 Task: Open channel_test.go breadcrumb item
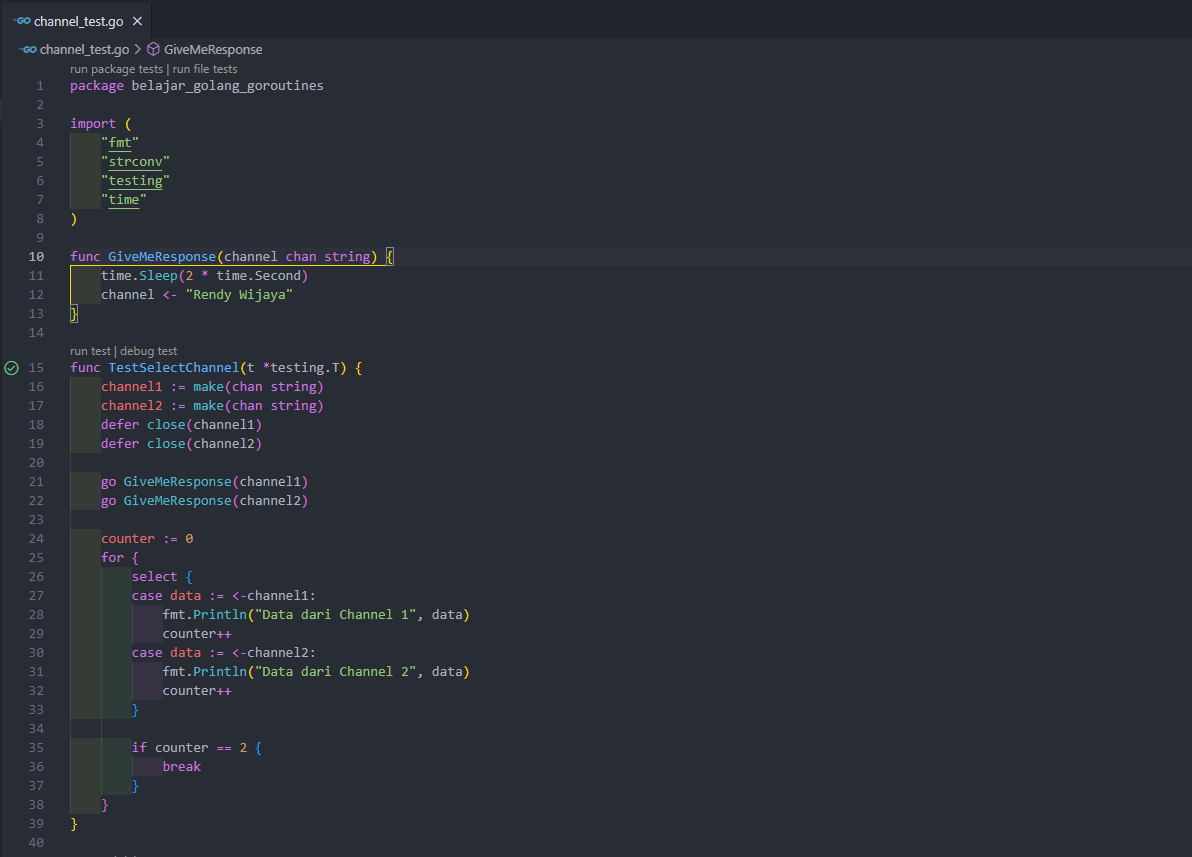click(84, 49)
